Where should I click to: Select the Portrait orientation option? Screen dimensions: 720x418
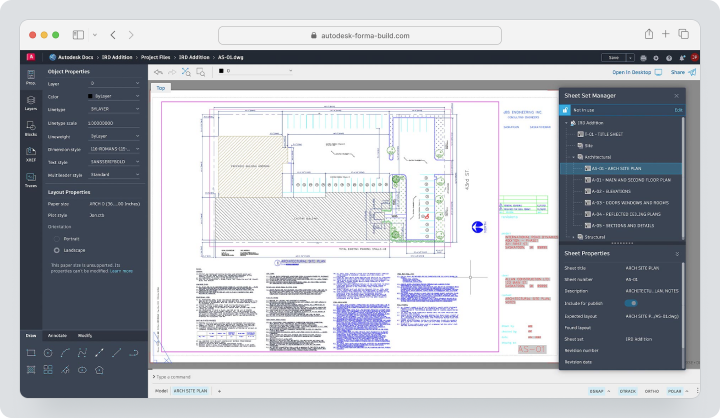(56, 239)
